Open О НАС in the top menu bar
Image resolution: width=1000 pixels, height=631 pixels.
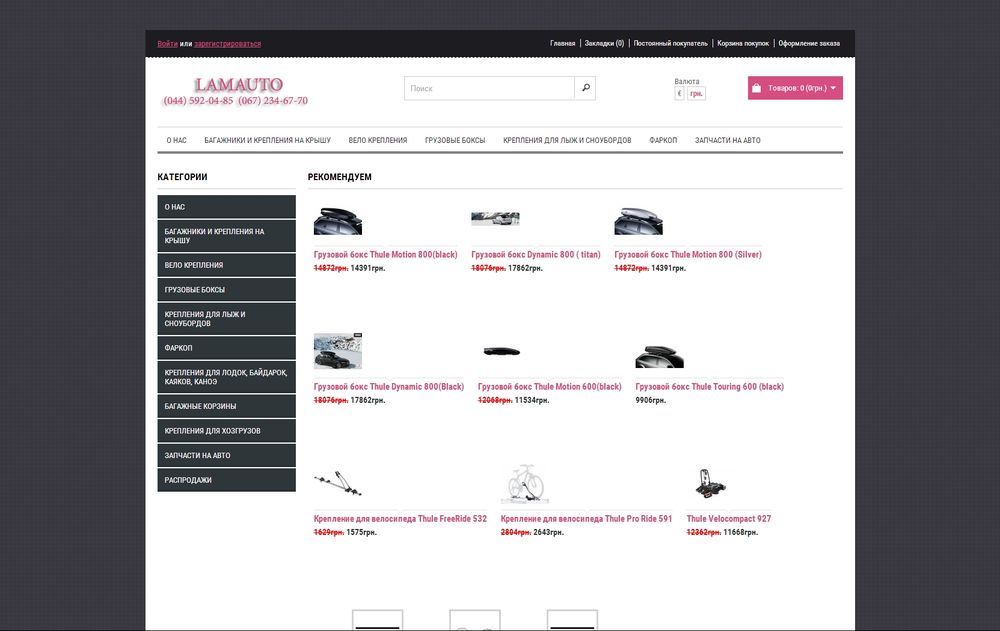[x=177, y=140]
